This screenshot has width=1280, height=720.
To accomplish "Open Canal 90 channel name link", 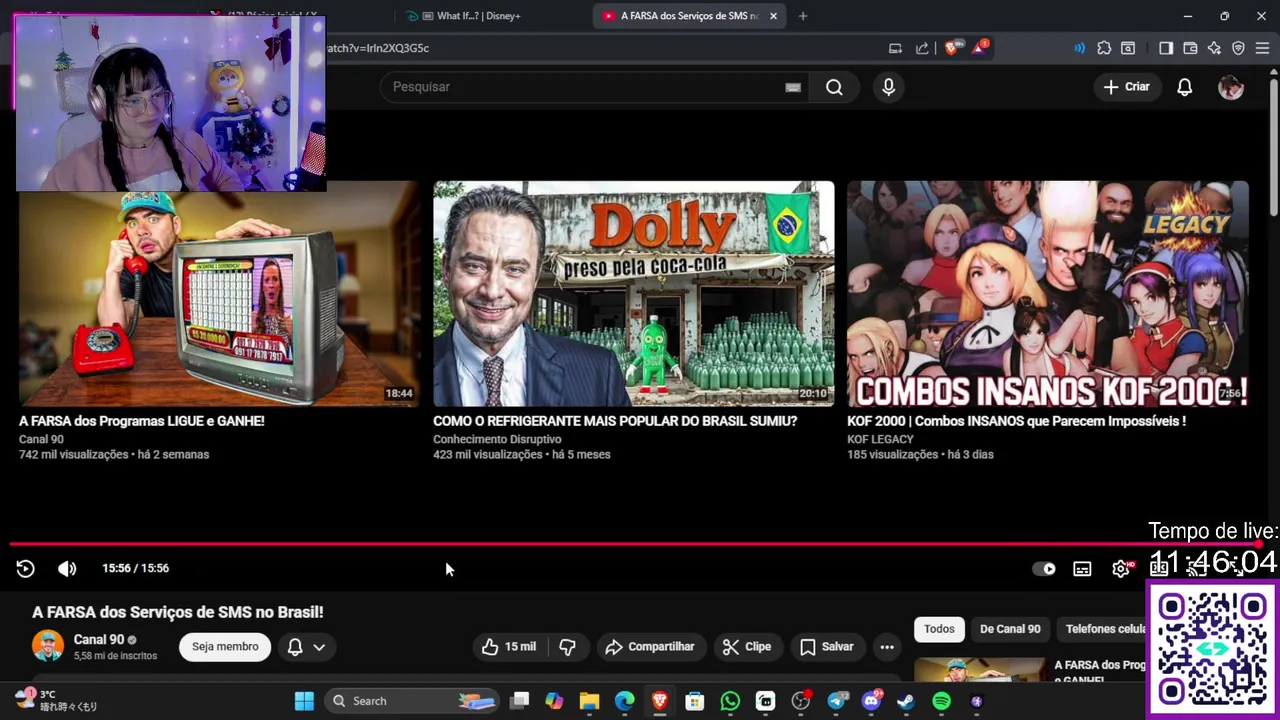I will point(99,639).
